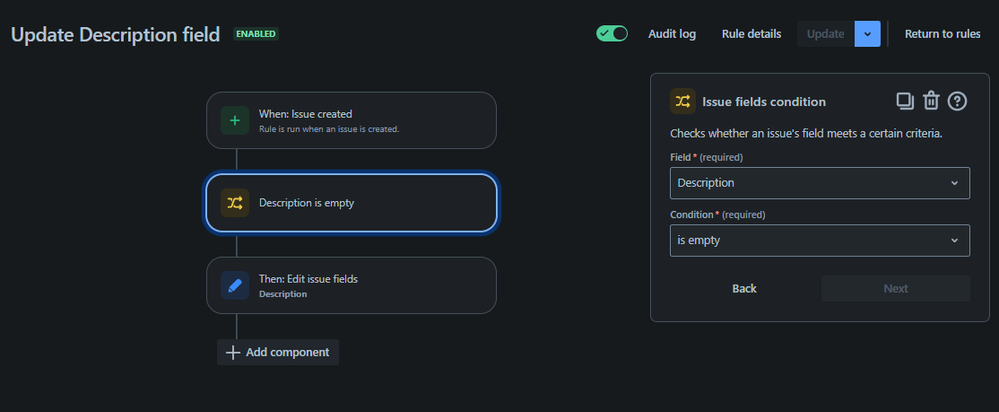This screenshot has width=999, height=412.
Task: Select the Then: Edit issue fields step
Action: point(351,286)
